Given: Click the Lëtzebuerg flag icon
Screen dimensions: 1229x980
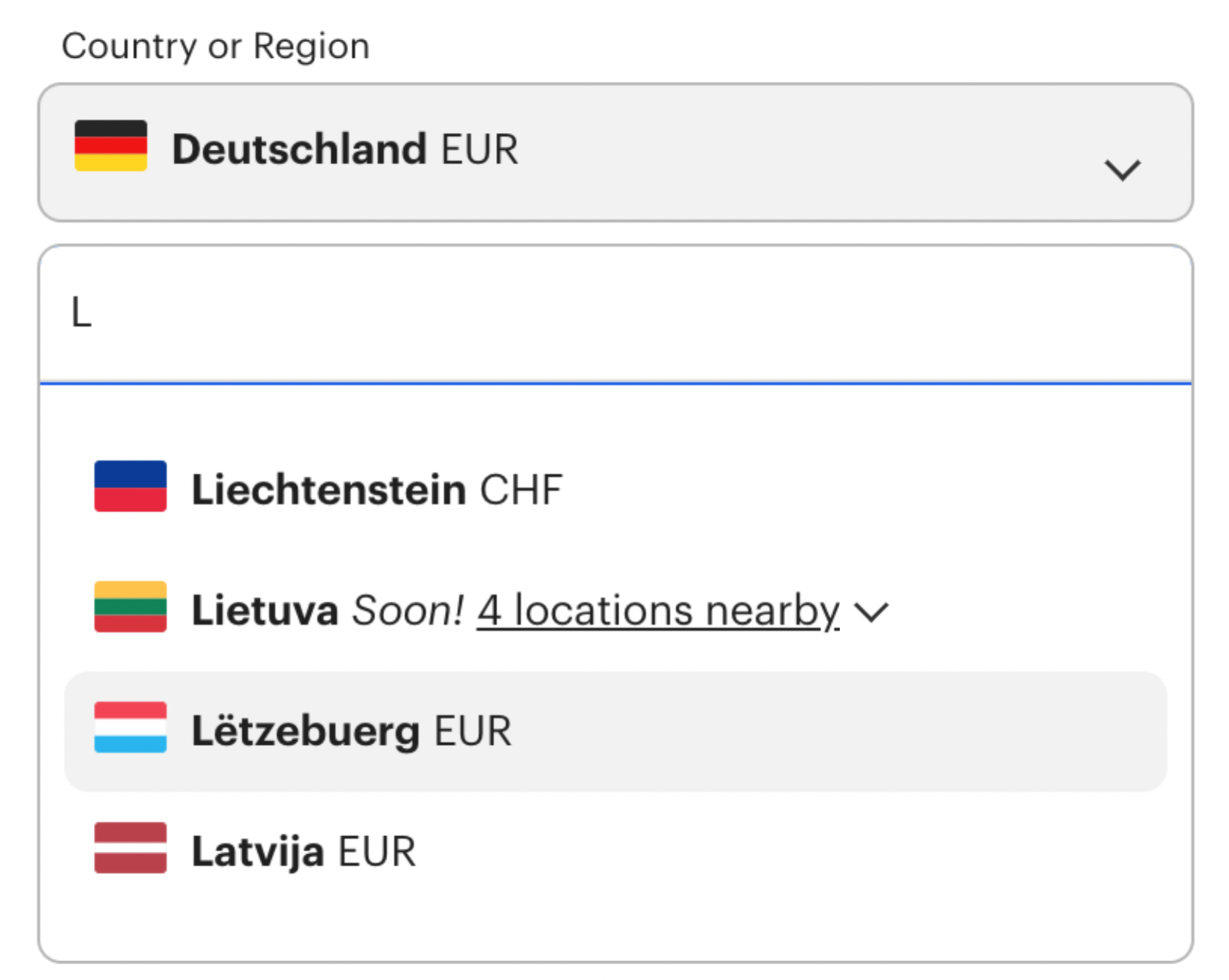Looking at the screenshot, I should pyautogui.click(x=130, y=728).
